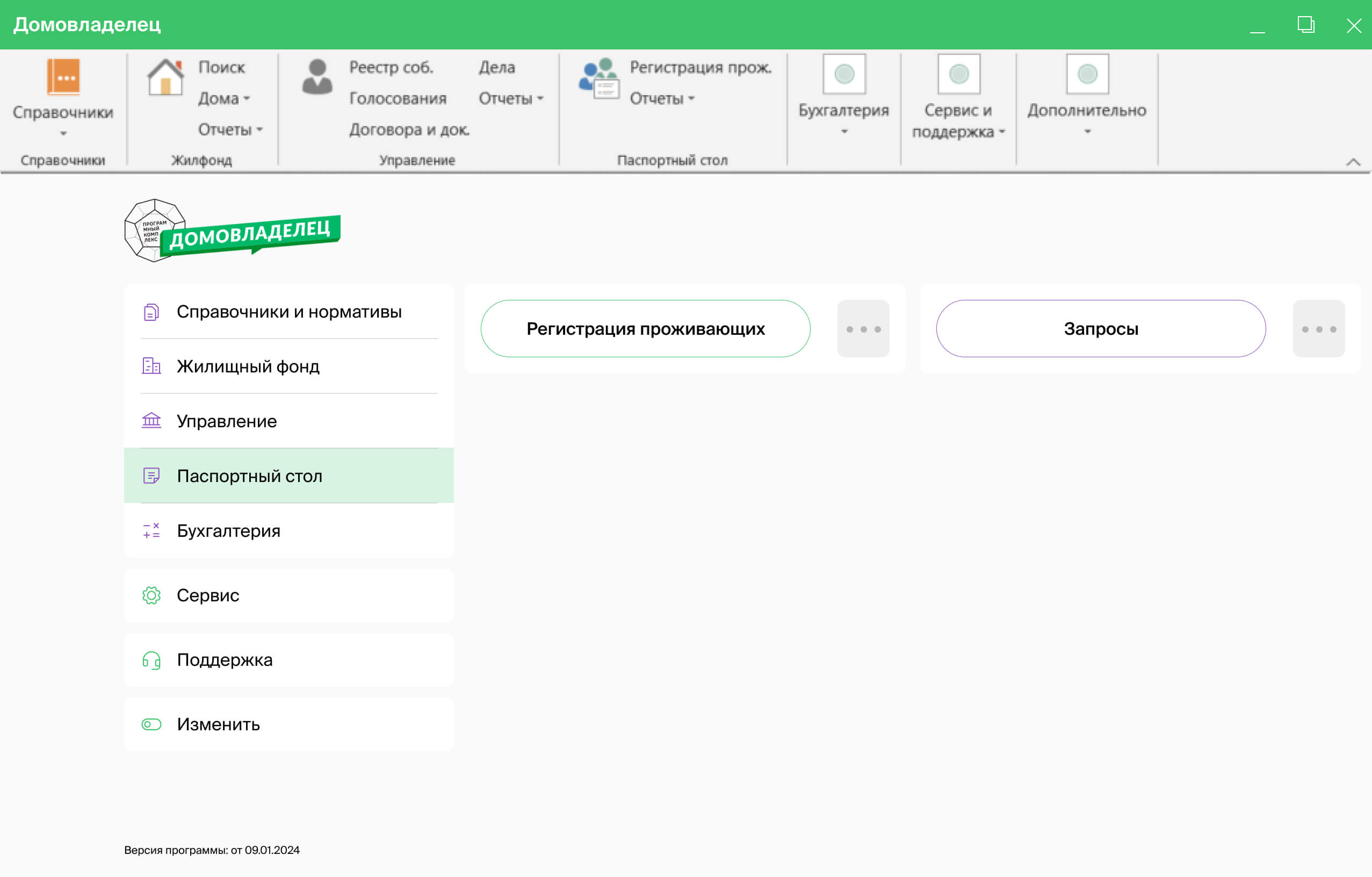Collapse the ribbon with the chevron arrow
This screenshot has width=1372, height=877.
(1353, 162)
